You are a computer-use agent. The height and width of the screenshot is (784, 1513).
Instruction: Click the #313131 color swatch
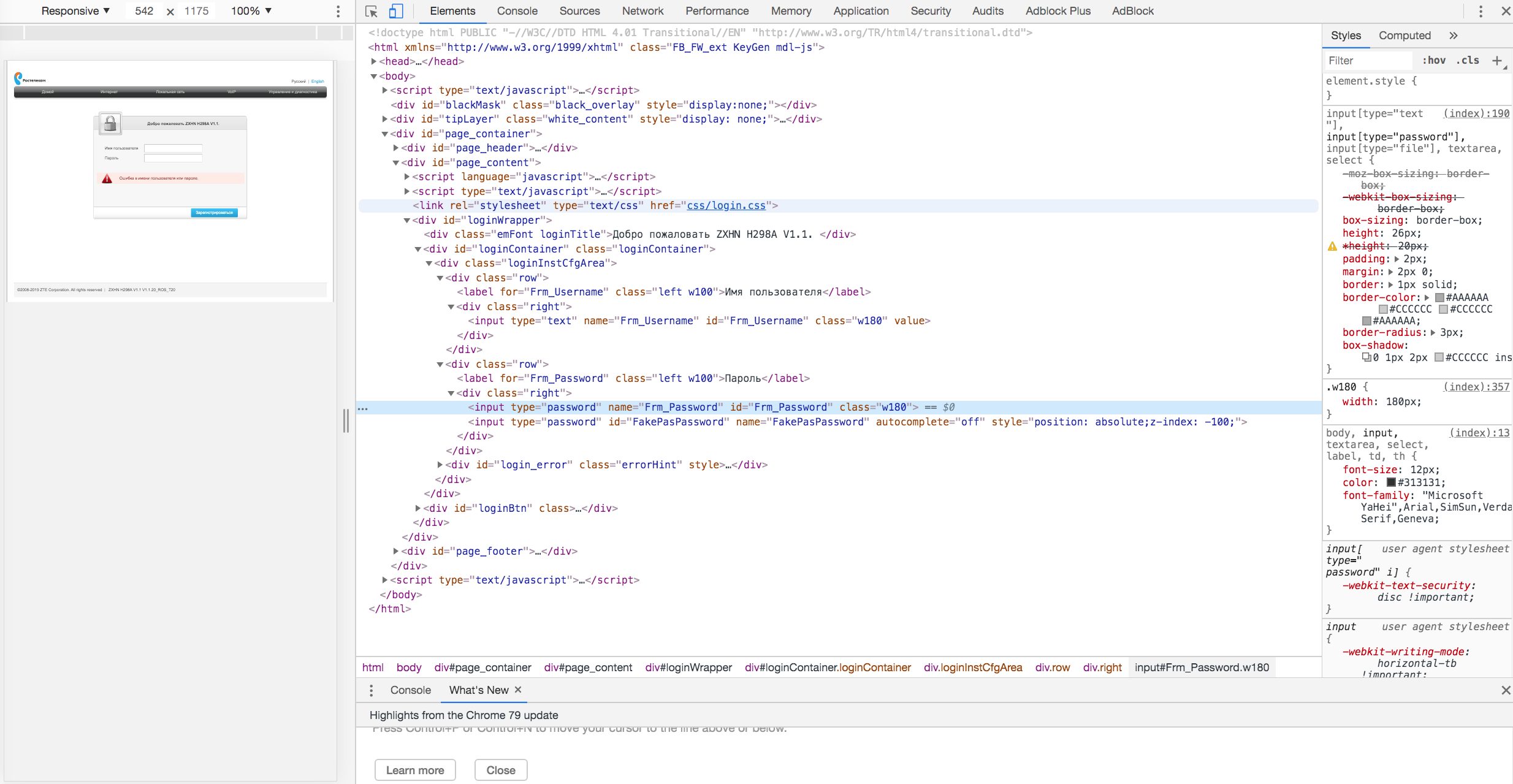tap(1391, 482)
